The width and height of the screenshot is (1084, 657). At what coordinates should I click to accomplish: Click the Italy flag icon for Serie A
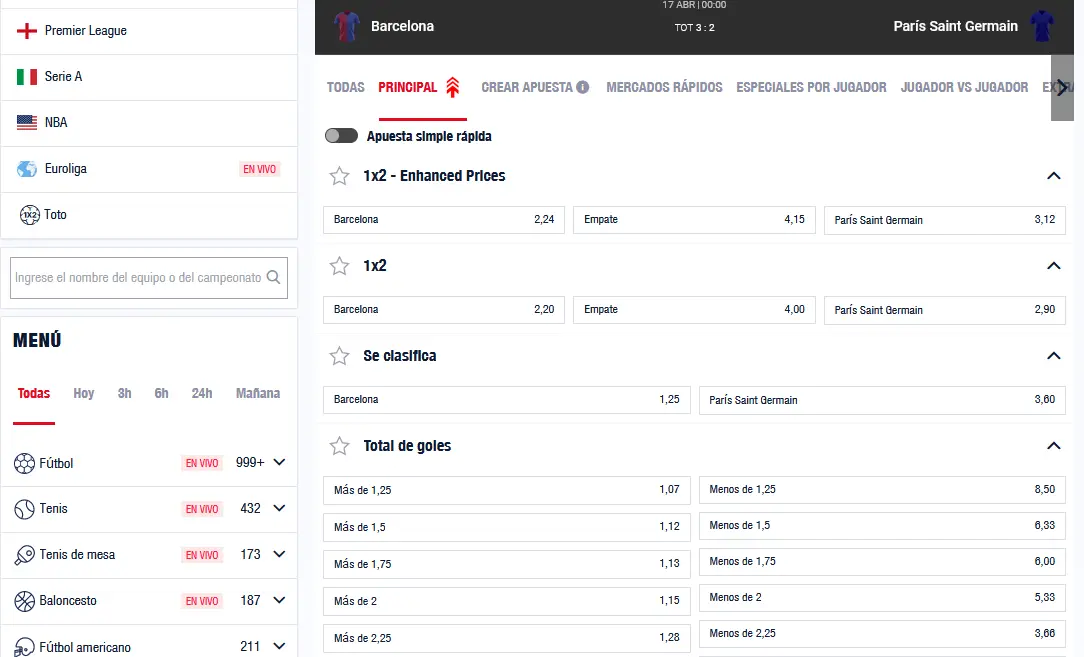tap(27, 77)
